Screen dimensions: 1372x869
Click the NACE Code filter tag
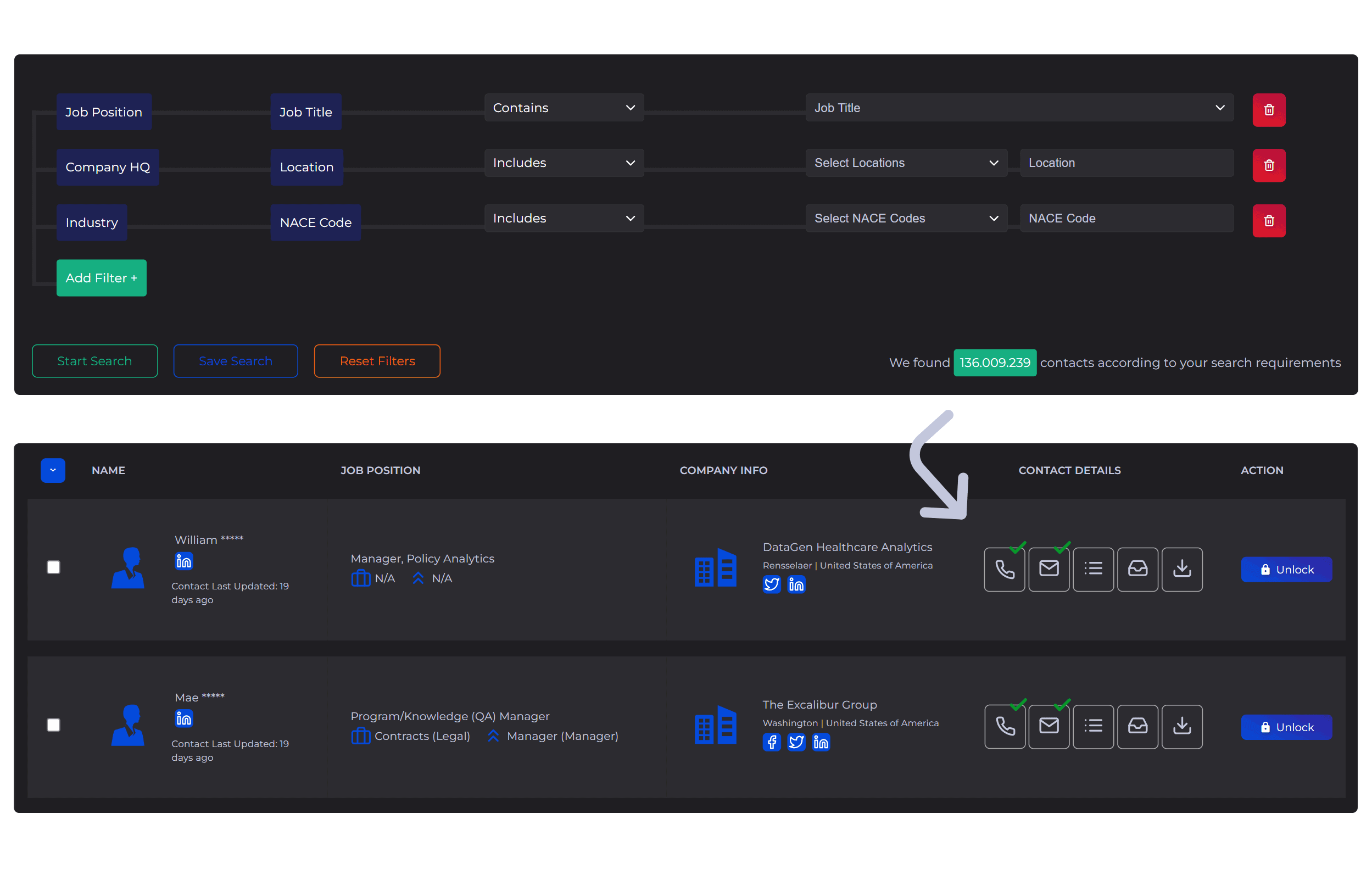point(316,222)
